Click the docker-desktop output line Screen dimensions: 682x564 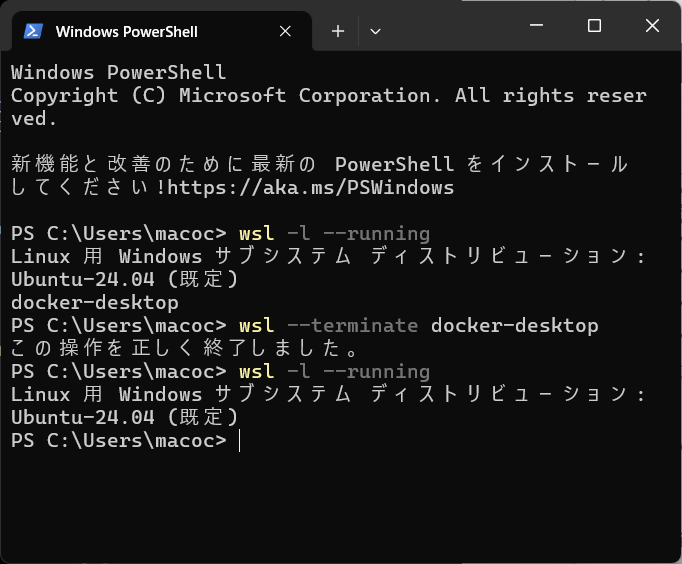tap(95, 302)
